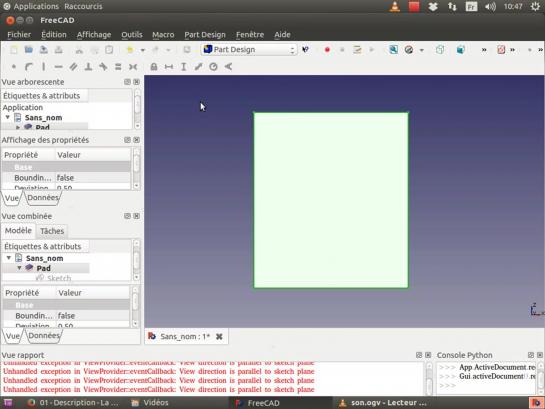Apply the horizontal constraint

[x=58, y=66]
